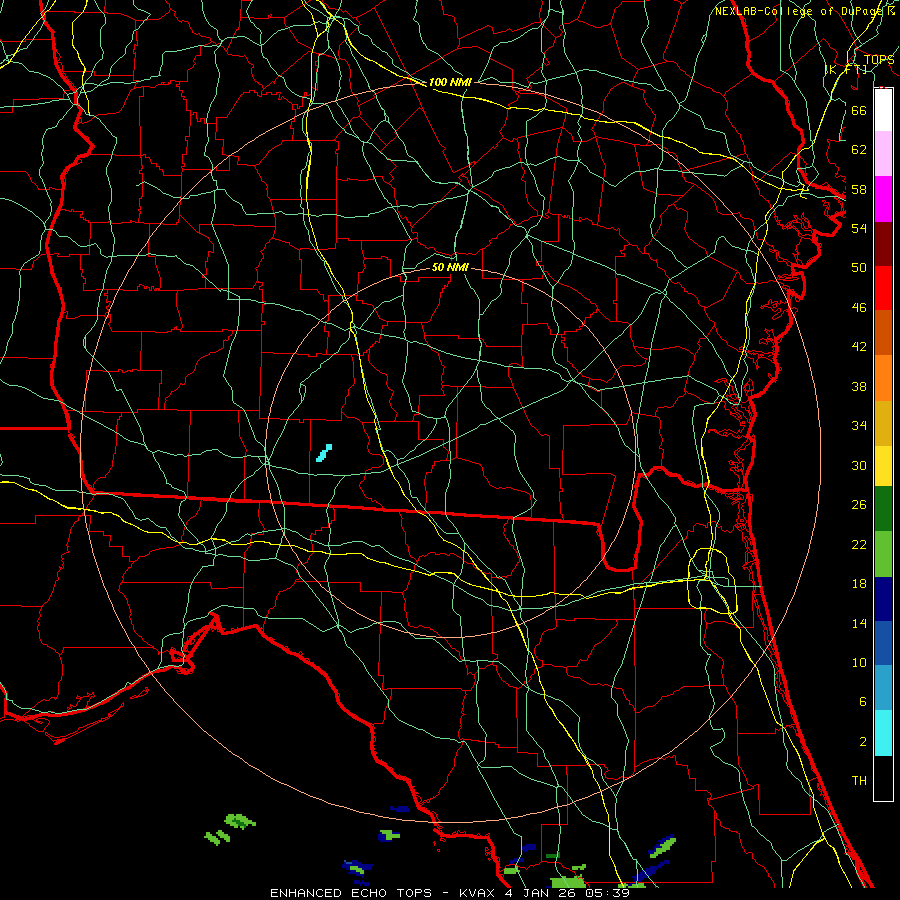Click the 42 value on the legend
Viewport: 900px width, 900px height.
(859, 347)
